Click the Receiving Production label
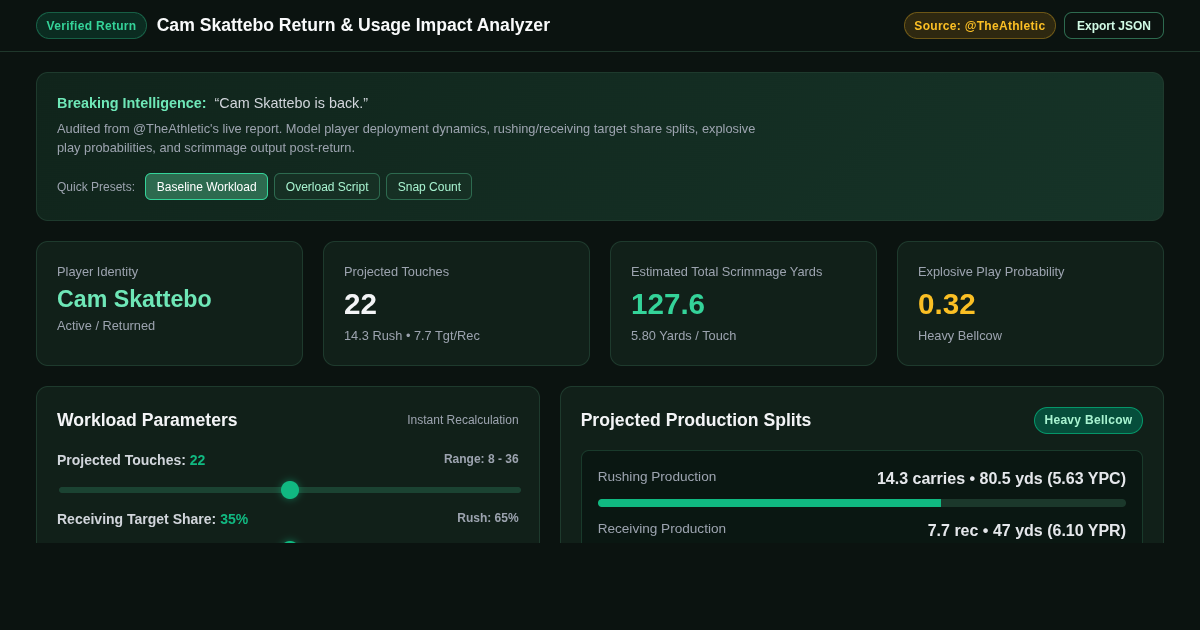This screenshot has width=1200, height=630. click(662, 529)
